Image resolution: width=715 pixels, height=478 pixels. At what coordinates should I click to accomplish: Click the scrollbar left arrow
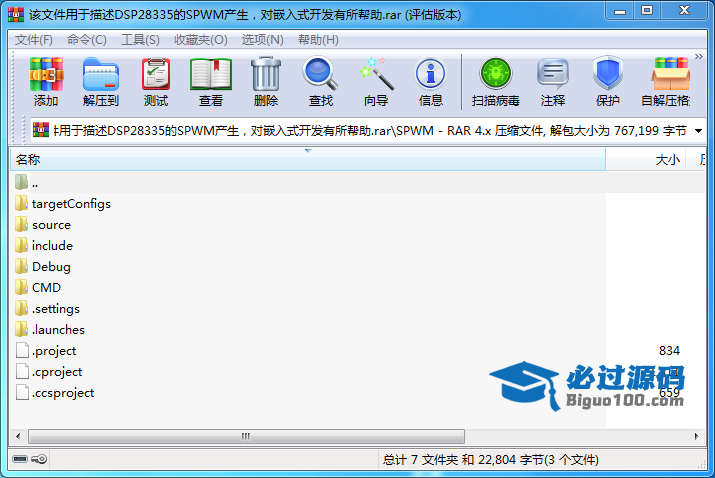[18, 436]
